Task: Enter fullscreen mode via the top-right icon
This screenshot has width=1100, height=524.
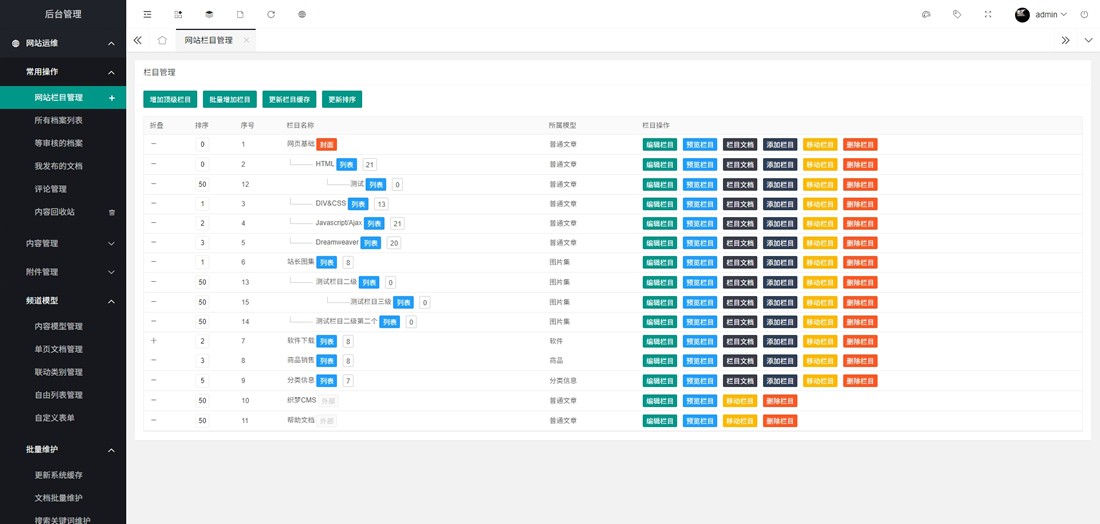Action: coord(988,15)
